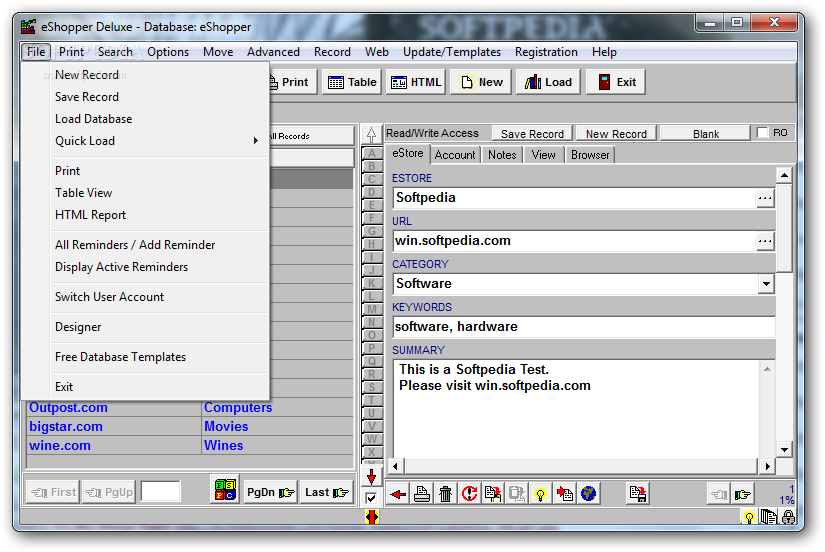Screen dimensions: 825x552
Task: Click the Table toolbar button
Action: pos(353,82)
